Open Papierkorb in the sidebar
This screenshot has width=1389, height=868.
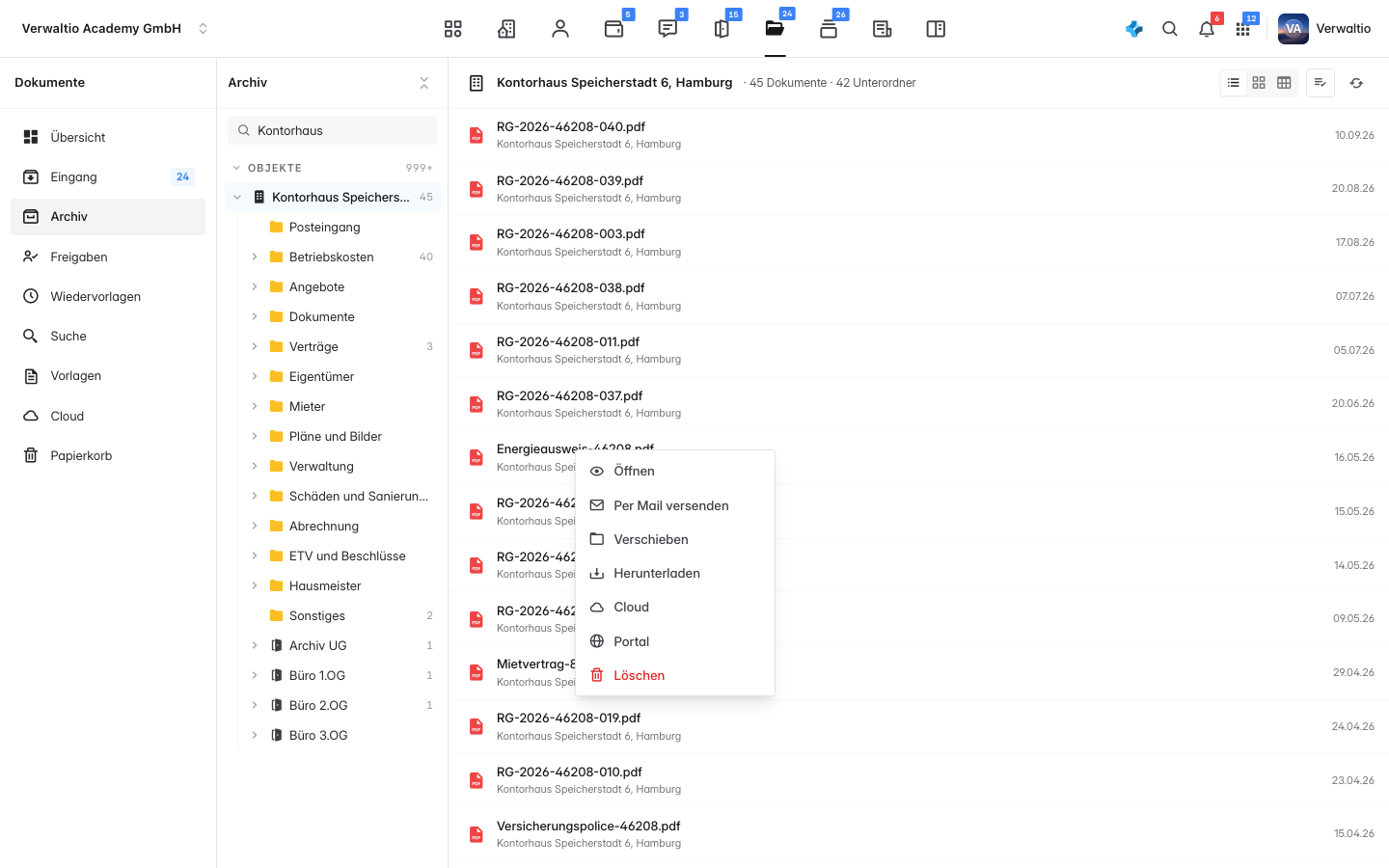[x=108, y=455]
